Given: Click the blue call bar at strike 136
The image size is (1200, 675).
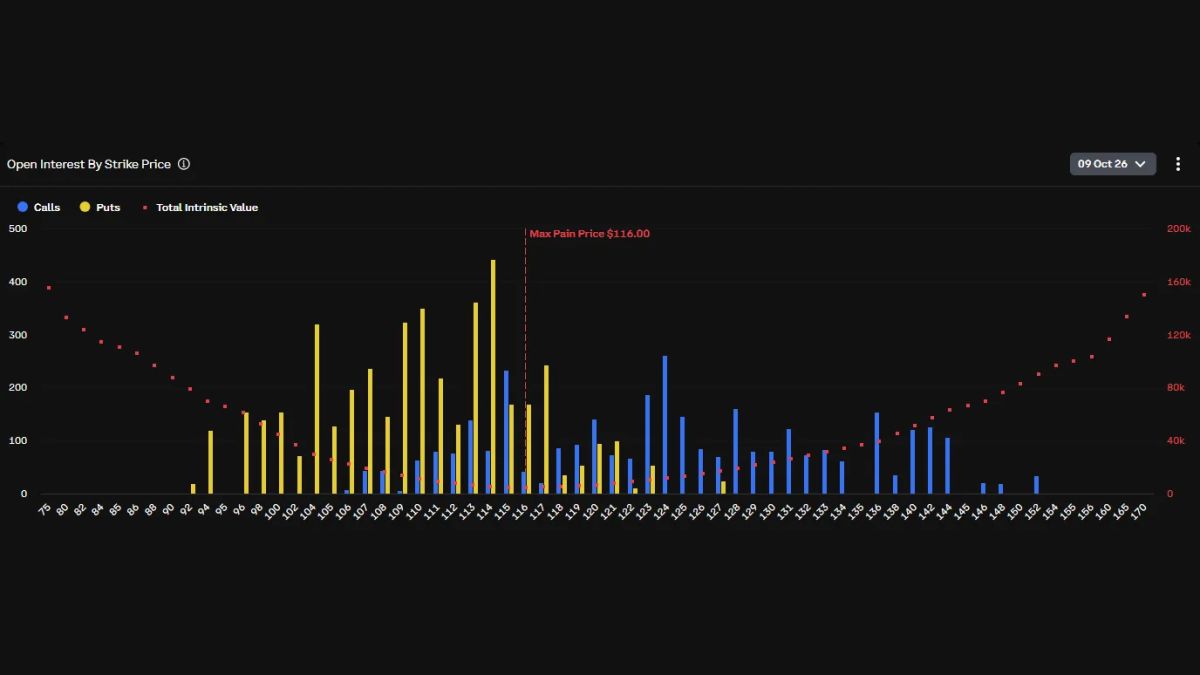Looking at the screenshot, I should pos(877,454).
